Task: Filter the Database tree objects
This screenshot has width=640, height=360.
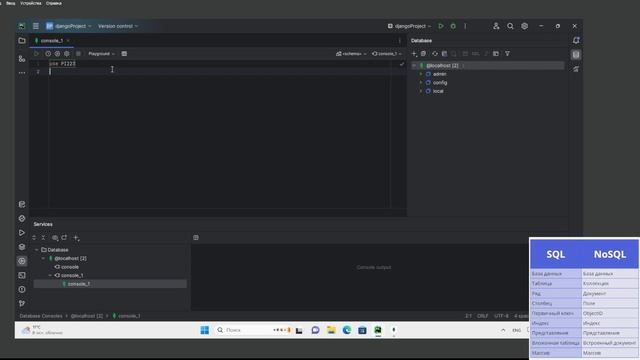Action: pyautogui.click(x=507, y=53)
